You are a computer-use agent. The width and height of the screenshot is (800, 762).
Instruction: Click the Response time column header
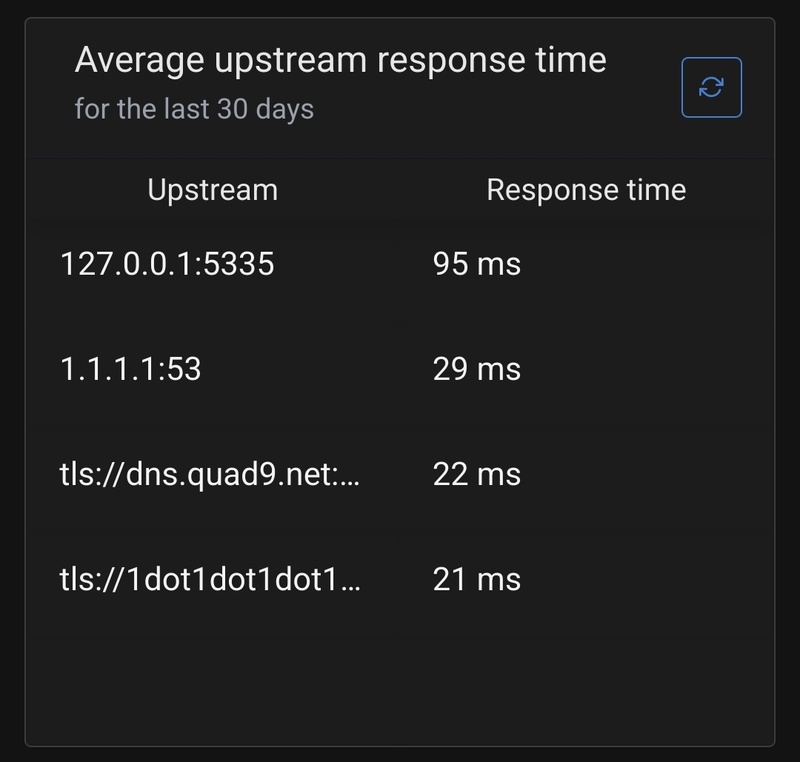click(586, 190)
